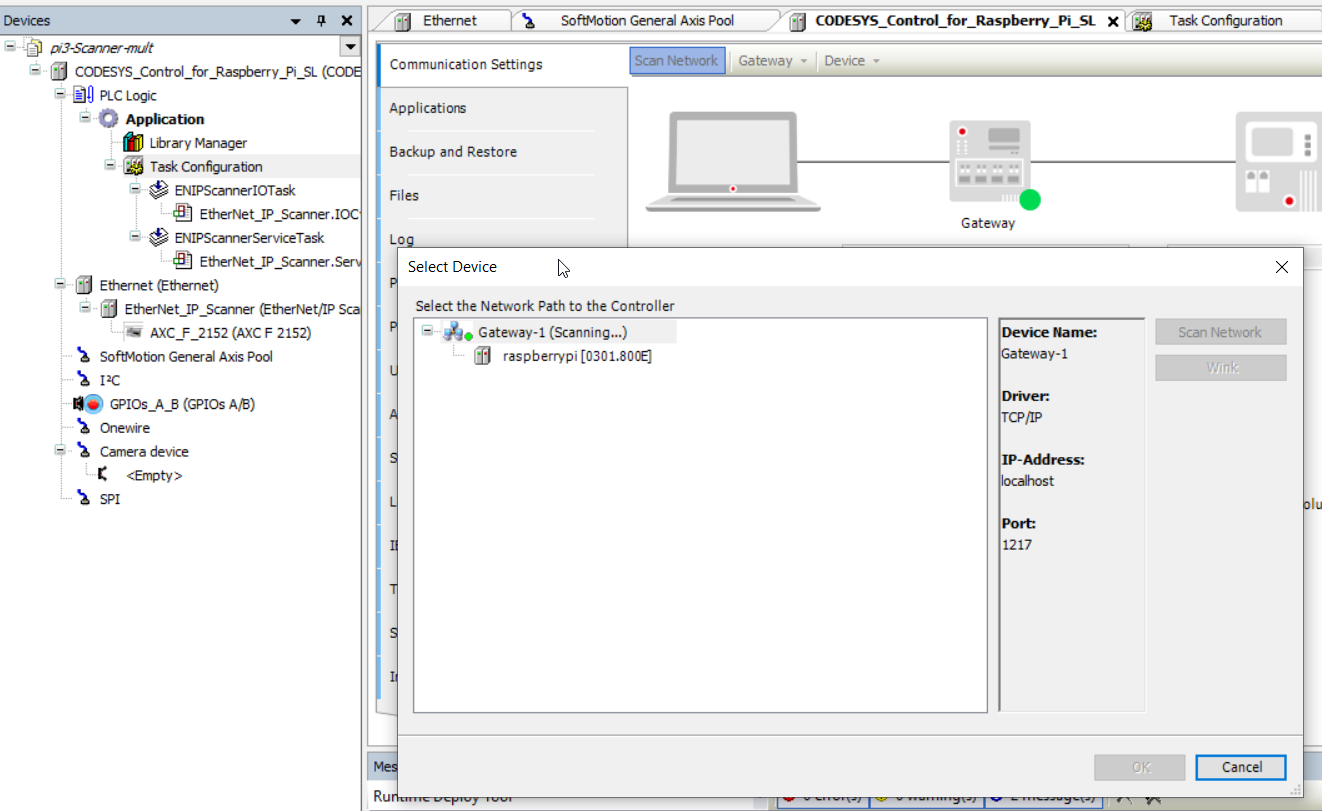This screenshot has width=1322, height=811.
Task: Select the <Empty> camera slot
Action: click(153, 476)
